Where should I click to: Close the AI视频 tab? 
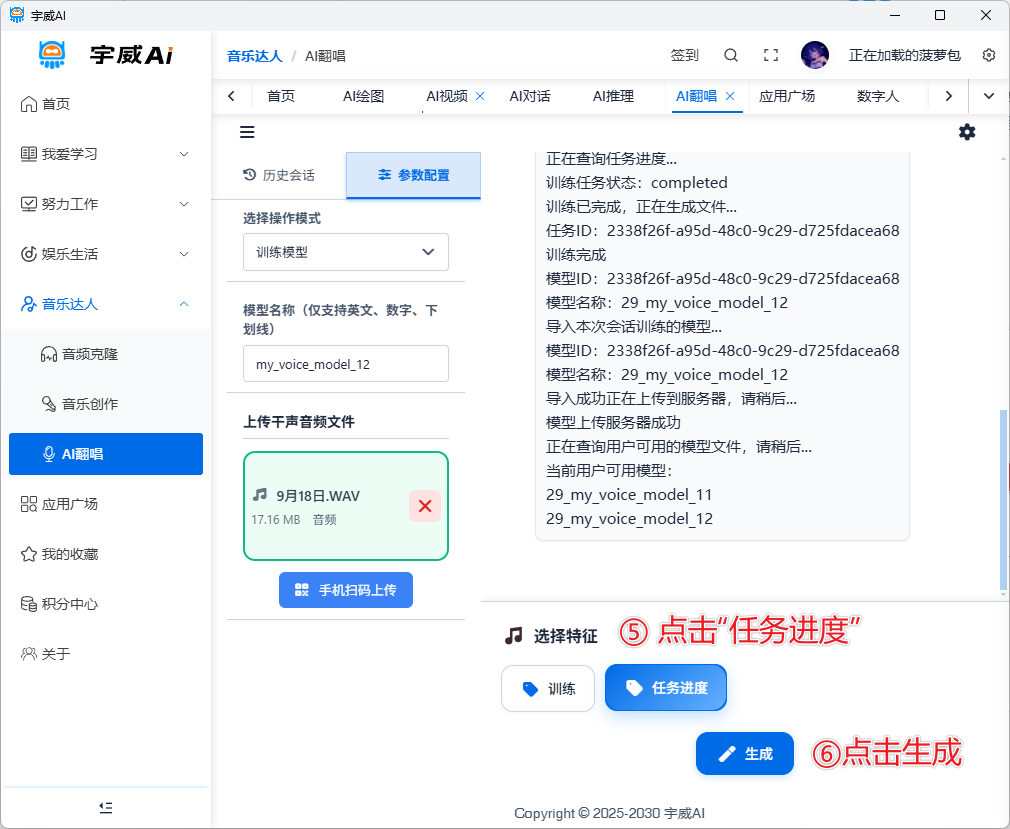pyautogui.click(x=480, y=96)
